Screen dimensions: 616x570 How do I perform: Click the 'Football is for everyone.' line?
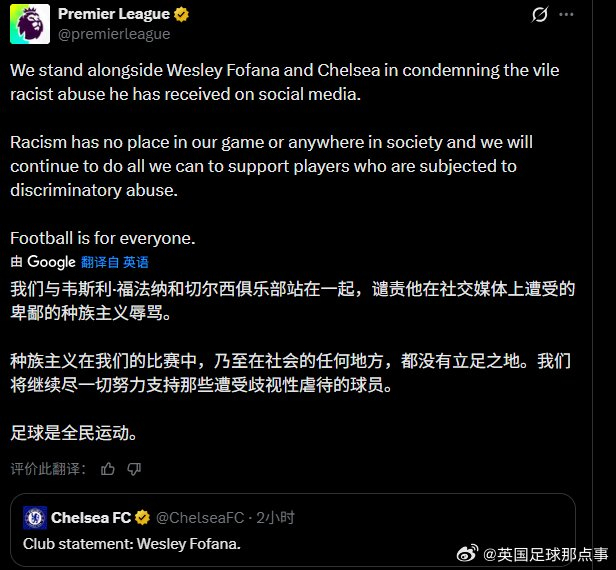pos(102,238)
